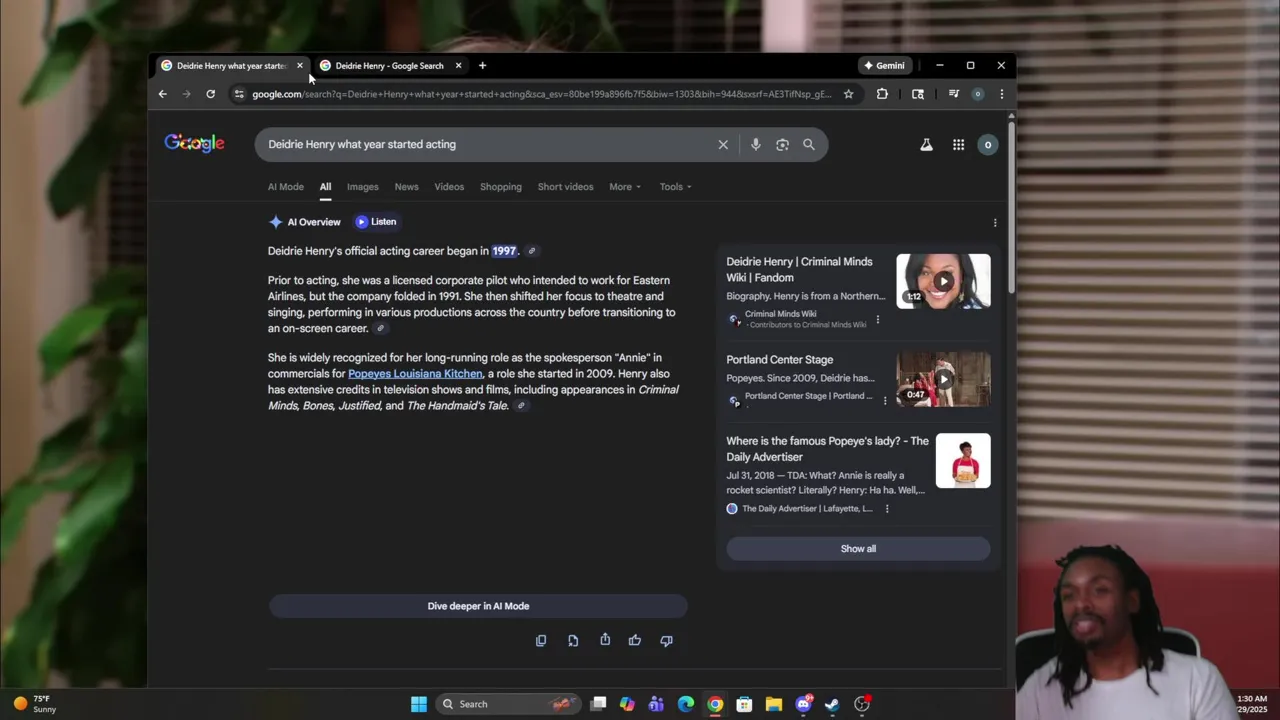Image resolution: width=1280 pixels, height=720 pixels.
Task: Open Steam from the taskbar
Action: tap(832, 704)
